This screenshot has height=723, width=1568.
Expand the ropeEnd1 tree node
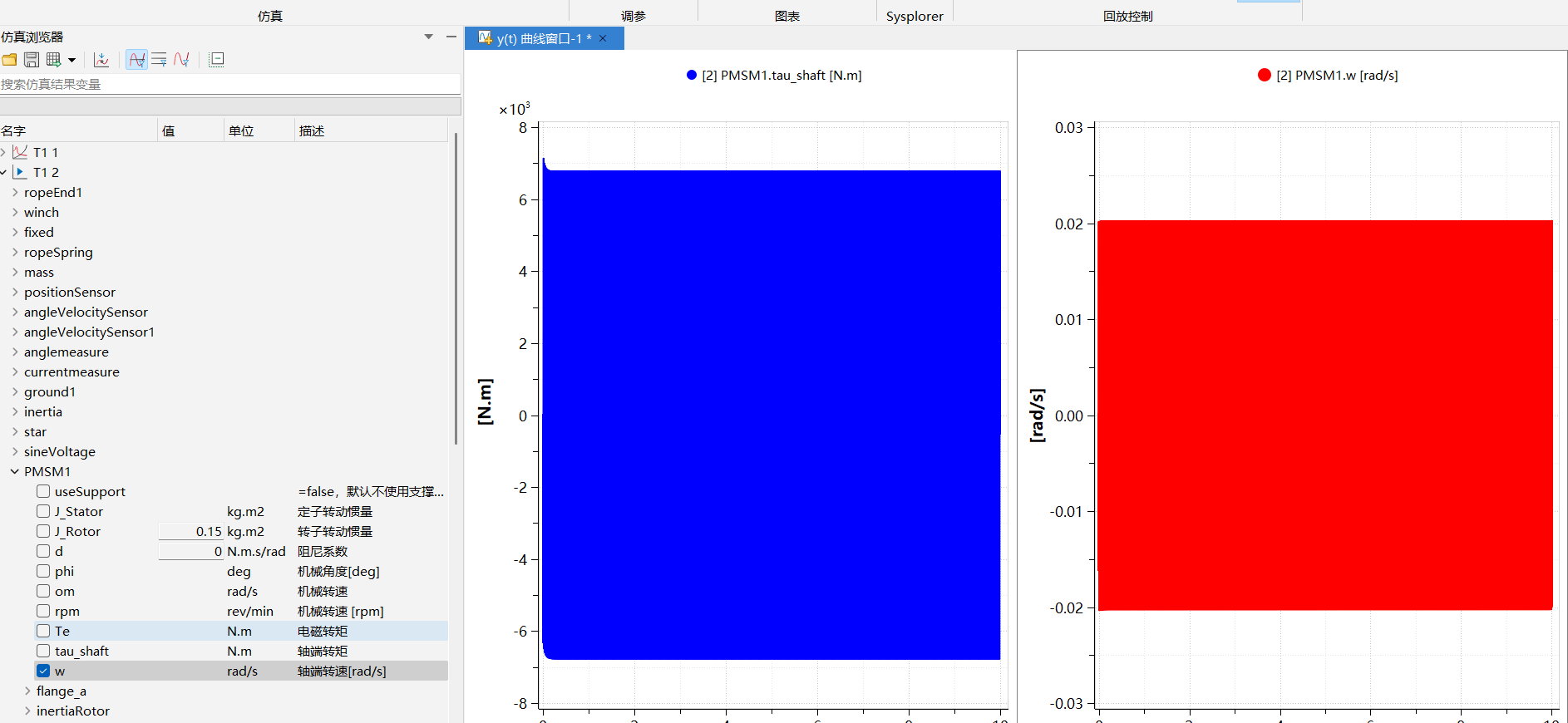point(15,192)
